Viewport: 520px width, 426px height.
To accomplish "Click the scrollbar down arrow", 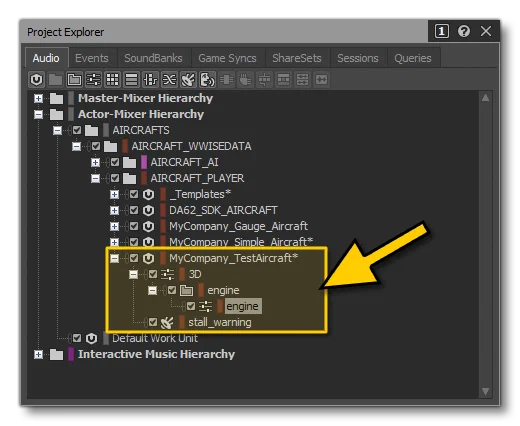I will (x=485, y=391).
